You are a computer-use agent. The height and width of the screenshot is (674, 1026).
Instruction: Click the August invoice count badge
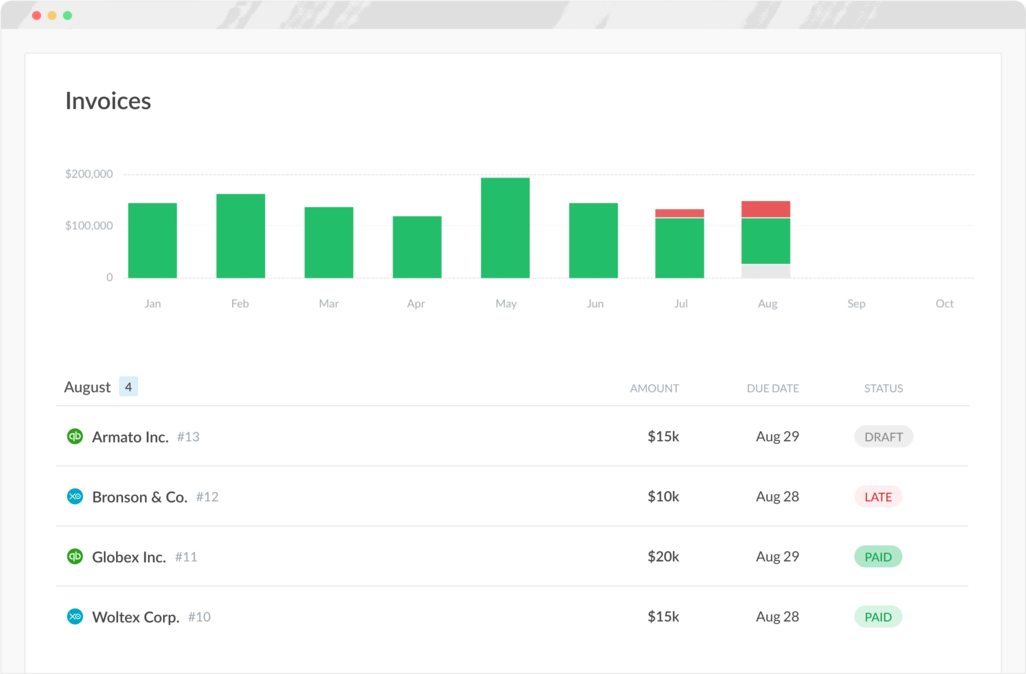pos(127,386)
